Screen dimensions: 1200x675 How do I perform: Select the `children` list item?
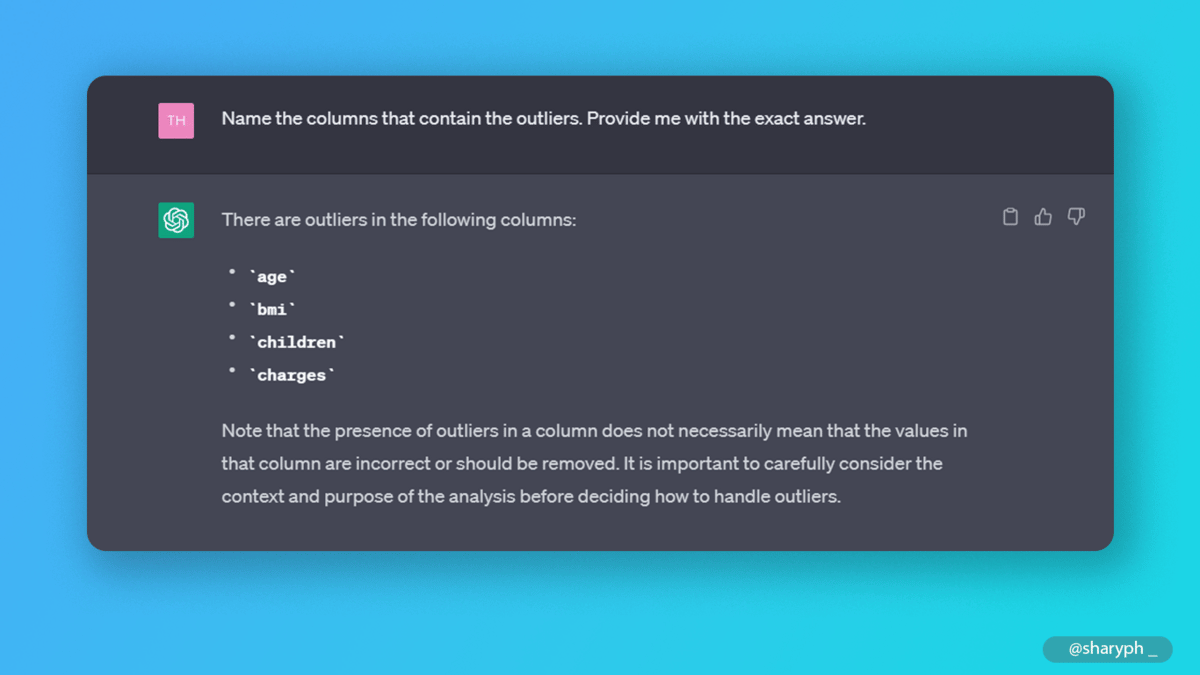[x=296, y=342]
